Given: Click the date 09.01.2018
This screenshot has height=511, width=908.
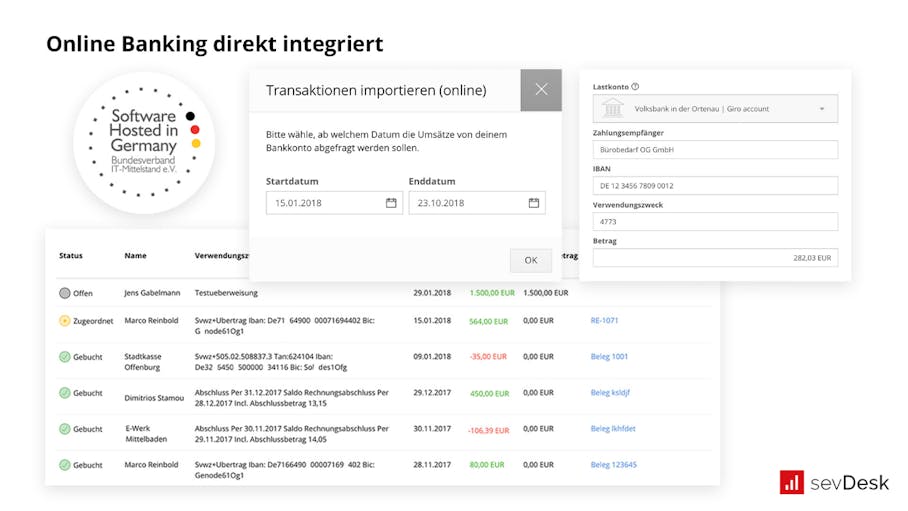Looking at the screenshot, I should tap(432, 356).
